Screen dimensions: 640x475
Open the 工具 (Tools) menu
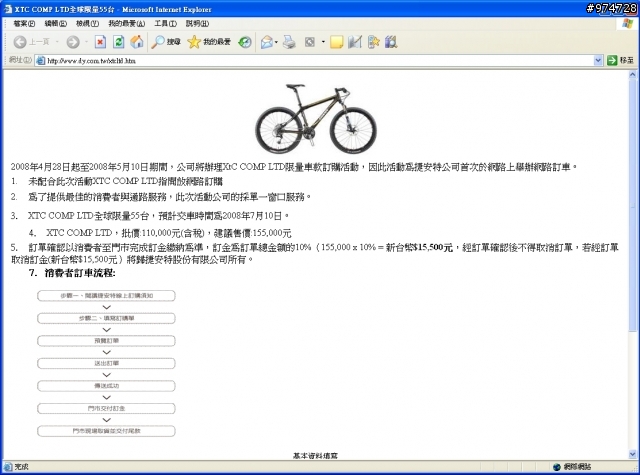165,24
